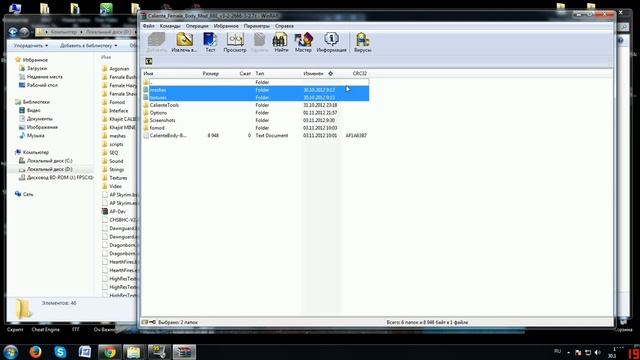Click the Извлечь в... extract toolbar icon
The width and height of the screenshot is (640, 360).
point(184,42)
